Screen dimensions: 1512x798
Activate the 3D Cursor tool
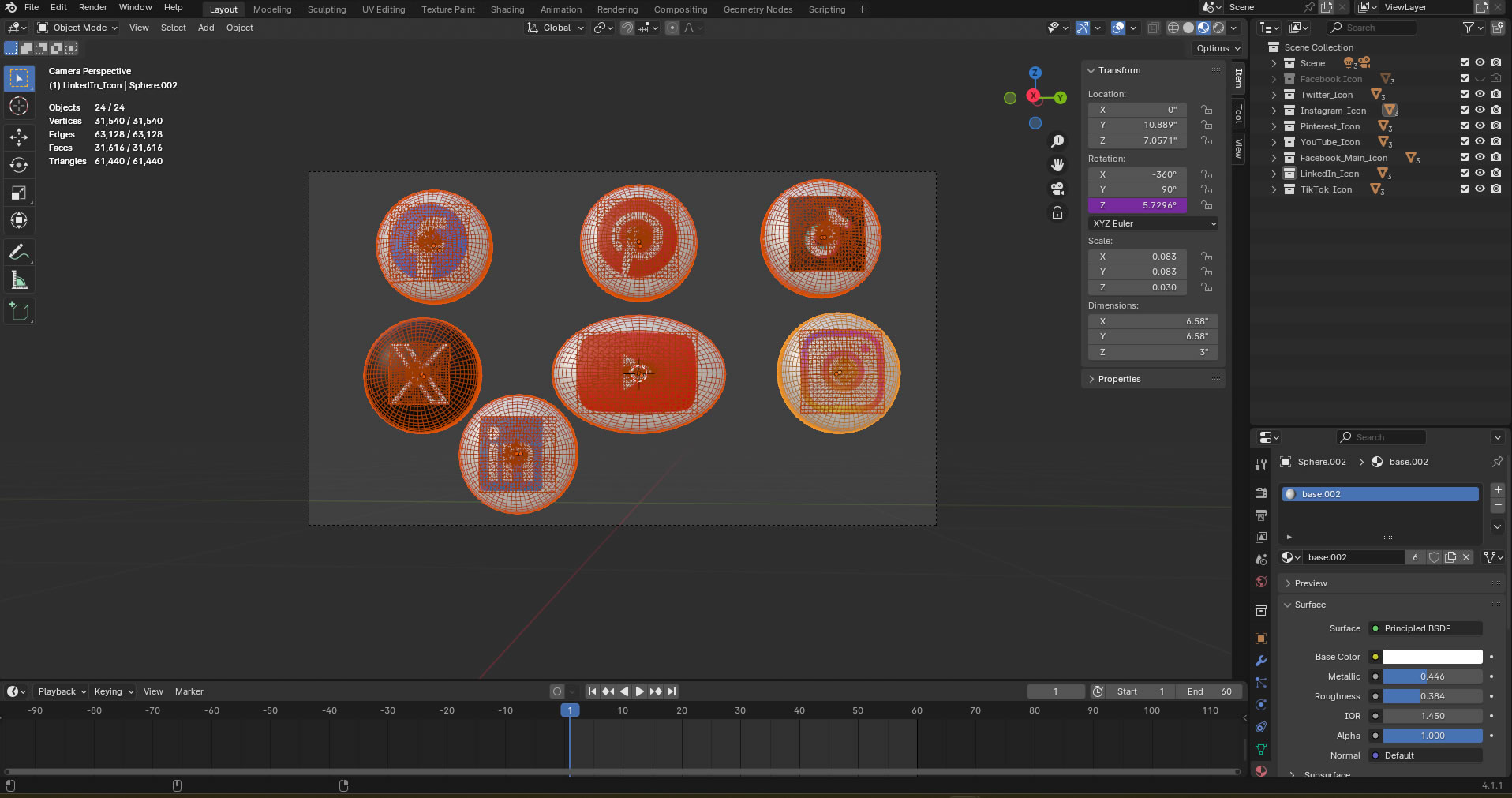point(19,107)
